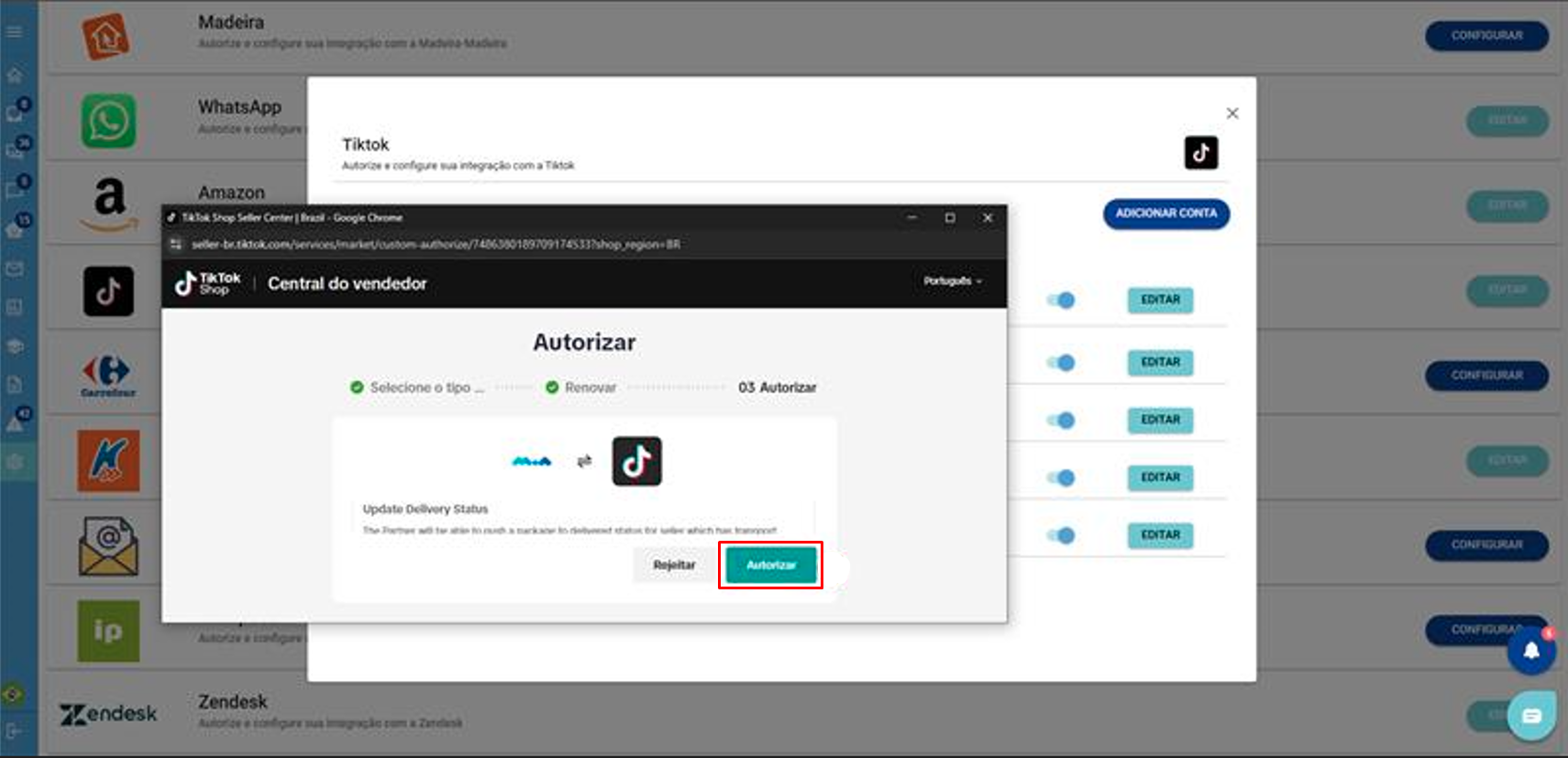The width and height of the screenshot is (1568, 758).
Task: Click CONFIGURAR for Madeira integration
Action: tap(1486, 36)
